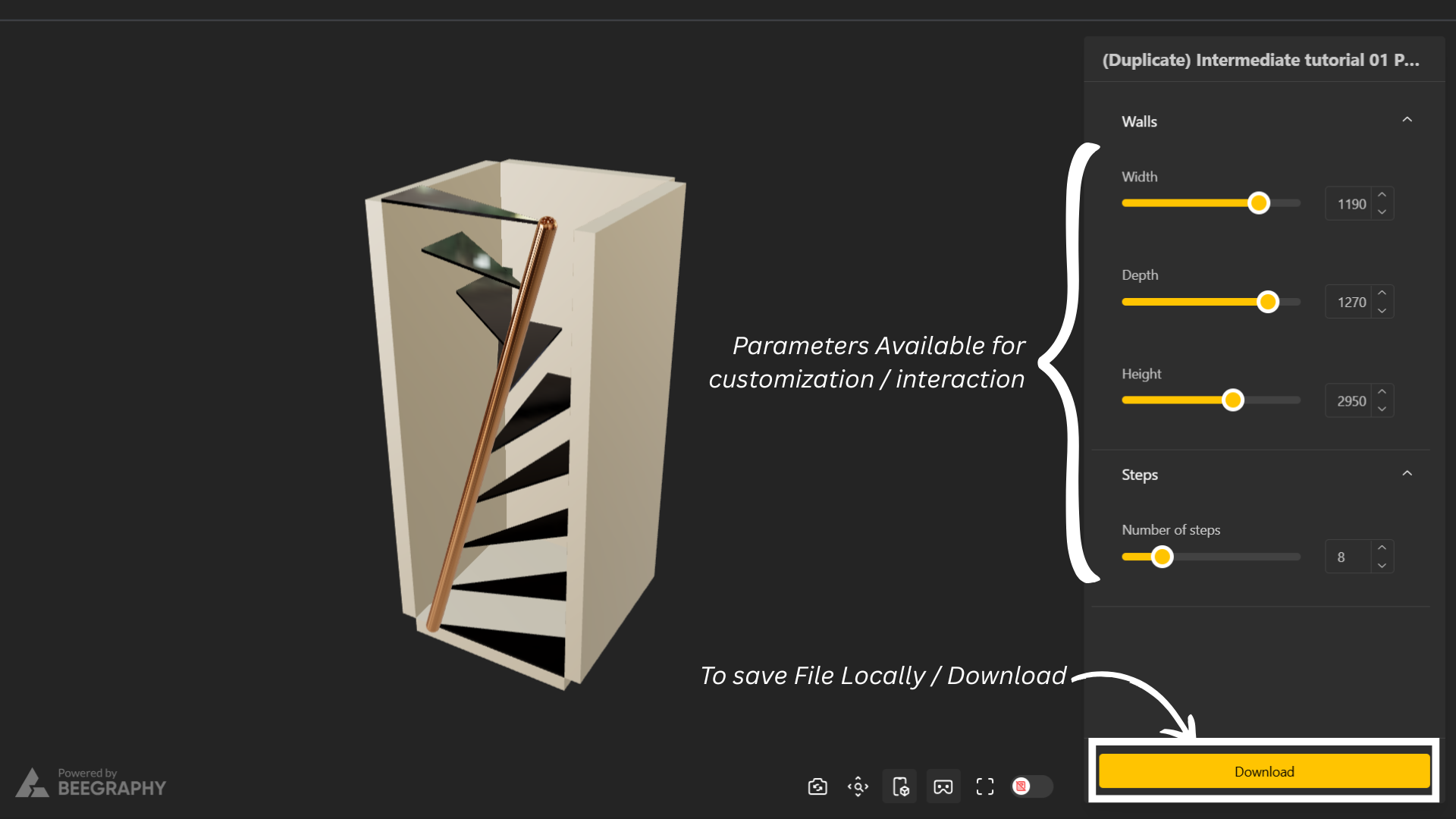
Task: Increase the Width value using up arrow
Action: pyautogui.click(x=1382, y=195)
